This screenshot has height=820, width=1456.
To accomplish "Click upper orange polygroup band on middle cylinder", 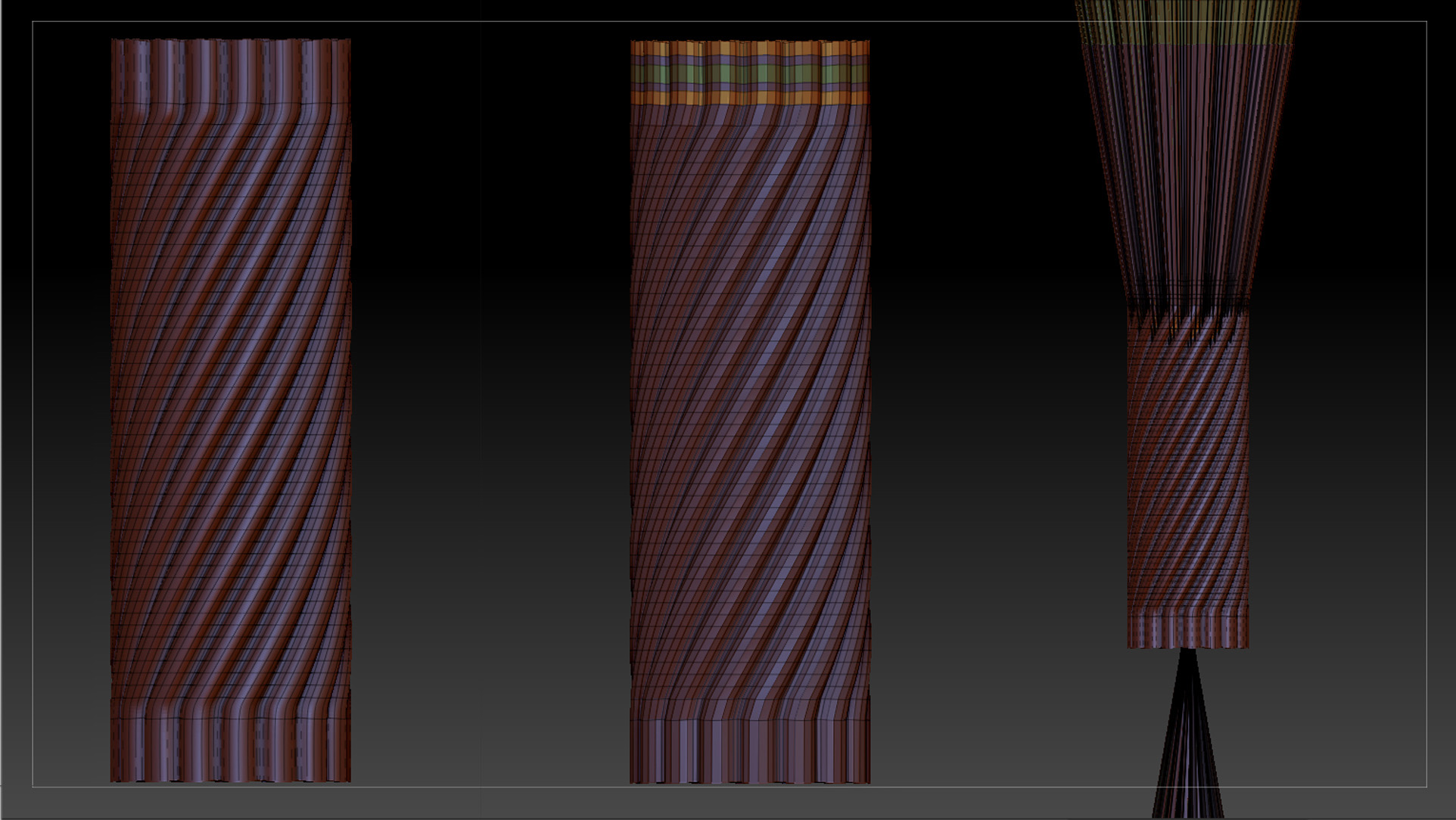I will coord(750,48).
